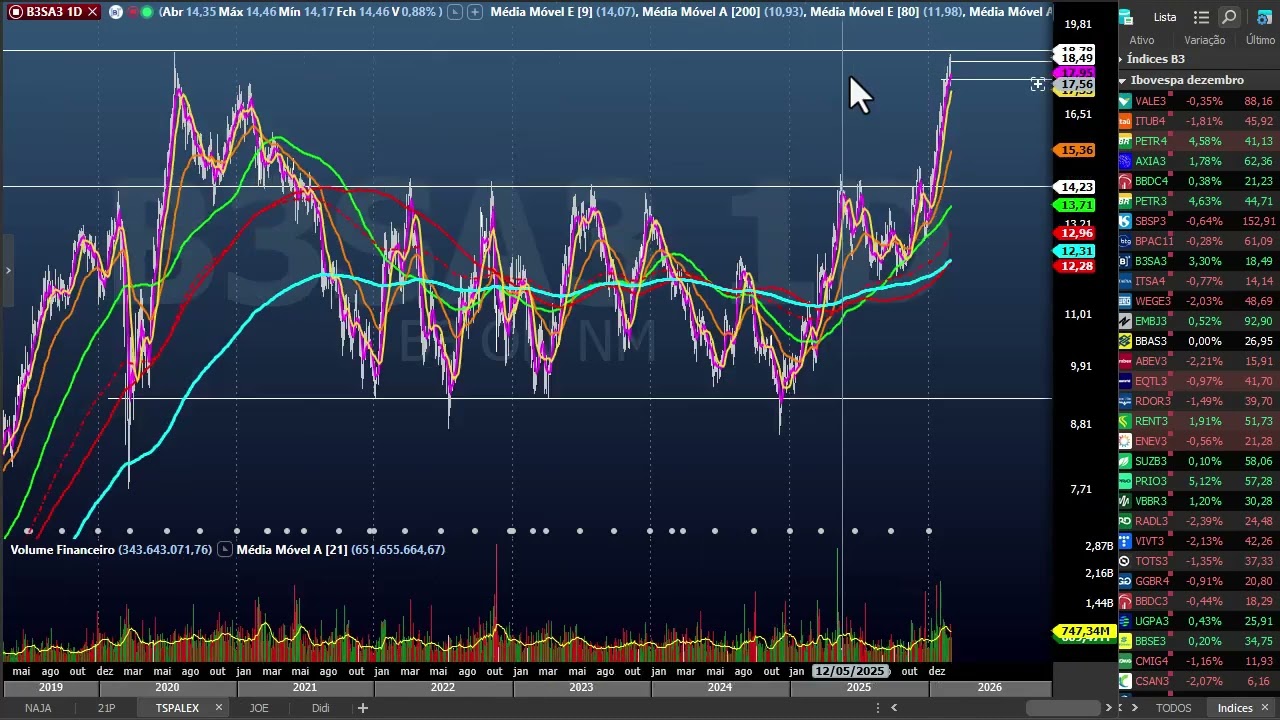Click the left arrow beside the chart scrollbar

tap(894, 708)
